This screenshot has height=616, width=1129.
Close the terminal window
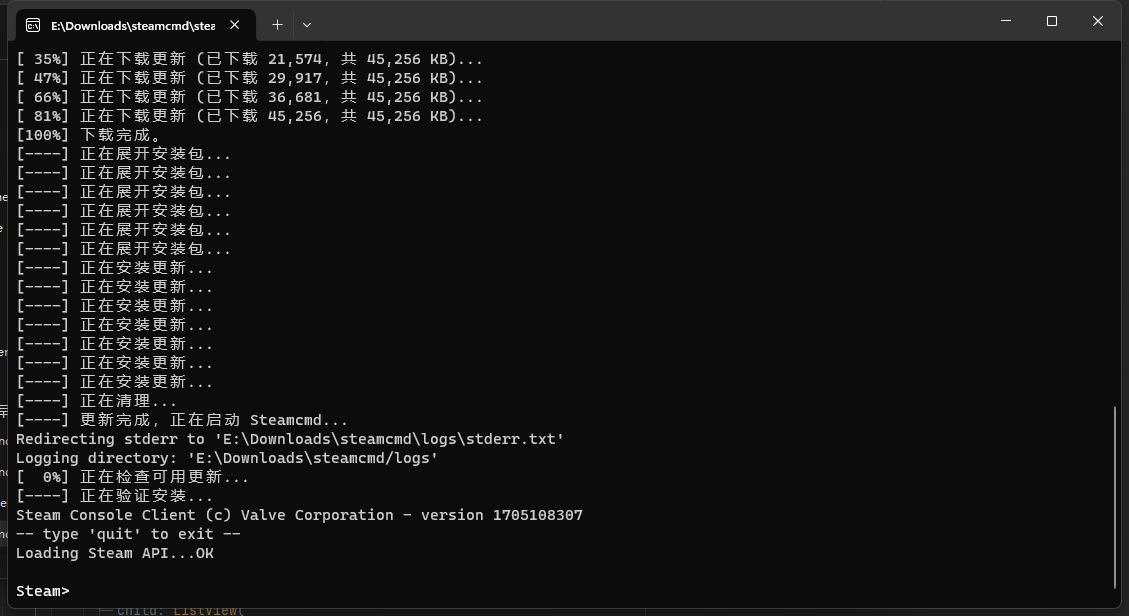(1097, 21)
